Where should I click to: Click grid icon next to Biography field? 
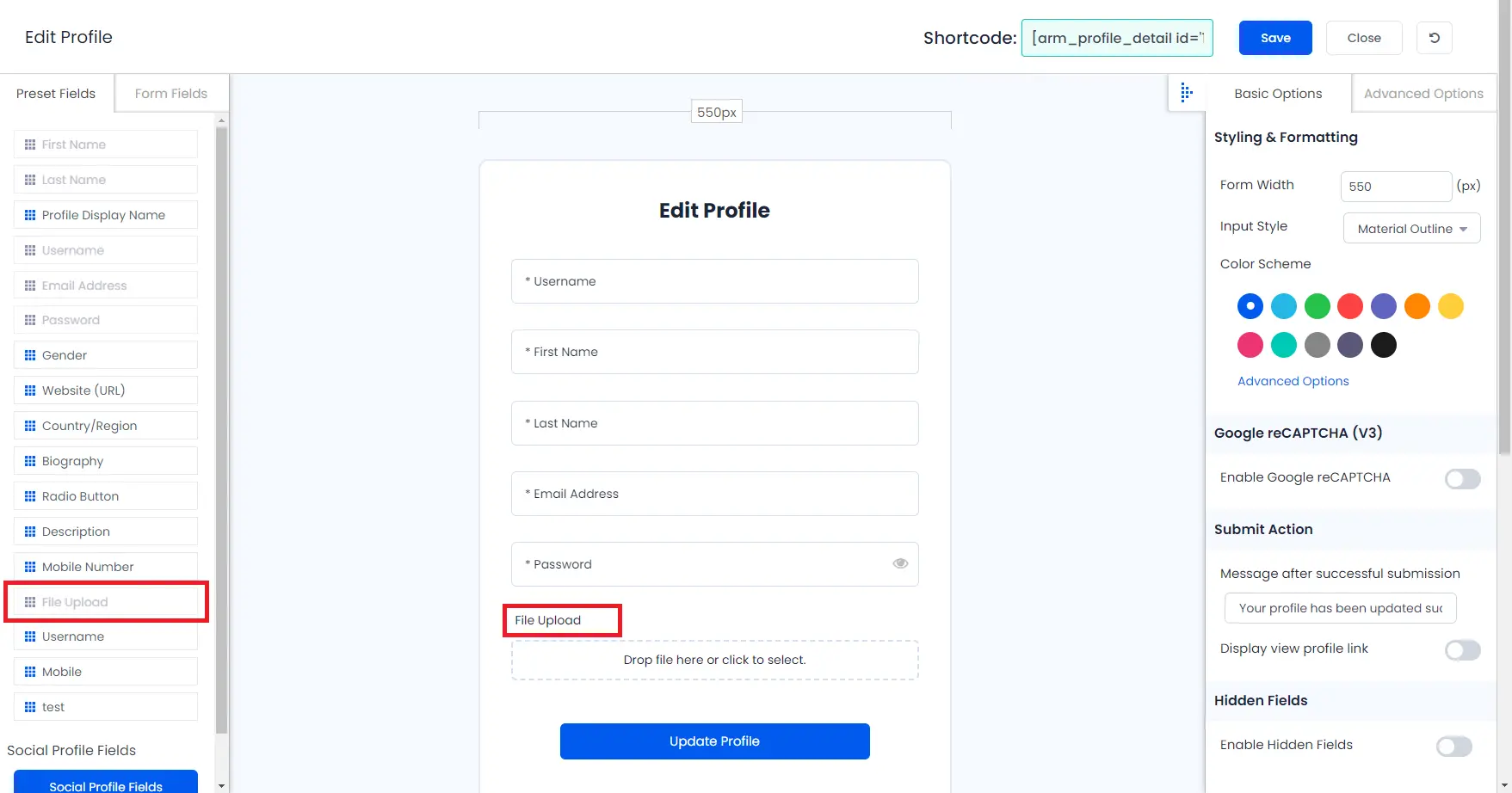click(x=30, y=461)
